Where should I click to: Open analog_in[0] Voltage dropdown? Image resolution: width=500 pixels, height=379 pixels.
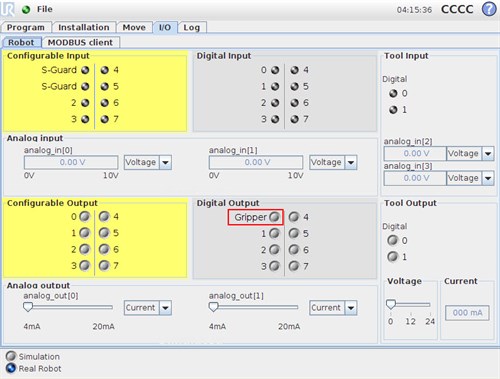[x=148, y=162]
